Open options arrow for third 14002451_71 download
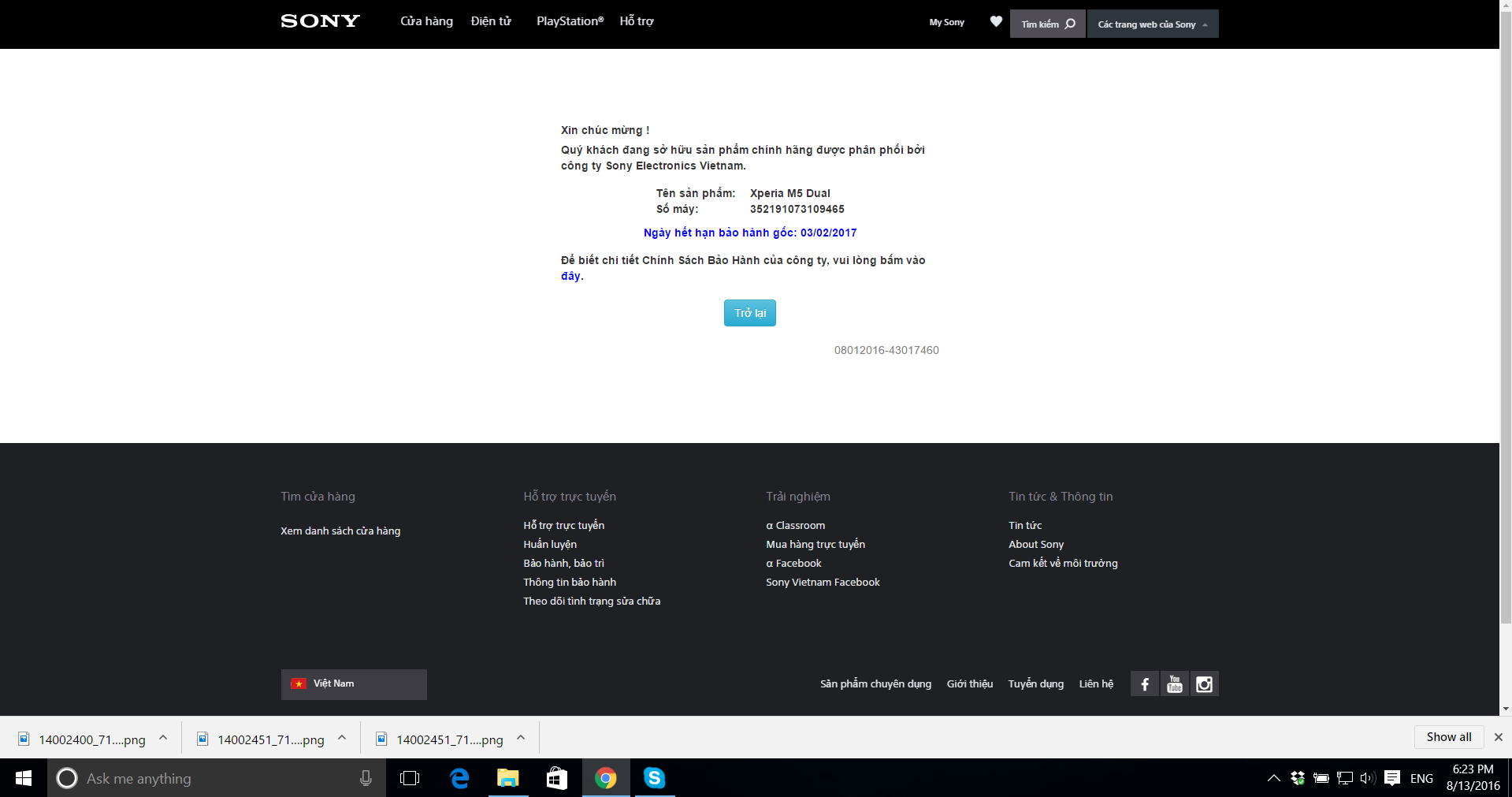Viewport: 1512px width, 797px height. pyautogui.click(x=521, y=738)
